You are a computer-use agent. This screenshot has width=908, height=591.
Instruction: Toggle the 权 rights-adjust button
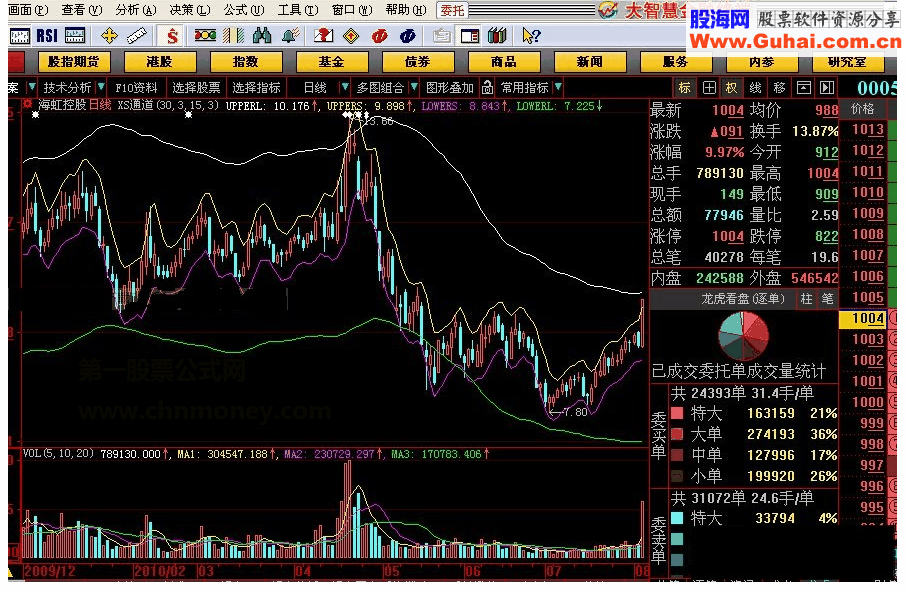[x=731, y=87]
